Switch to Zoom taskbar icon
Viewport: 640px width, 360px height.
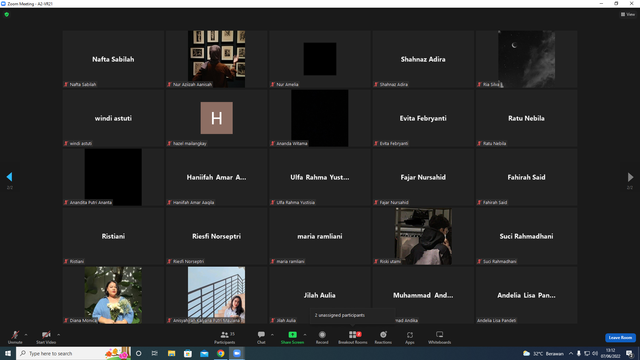[237, 353]
